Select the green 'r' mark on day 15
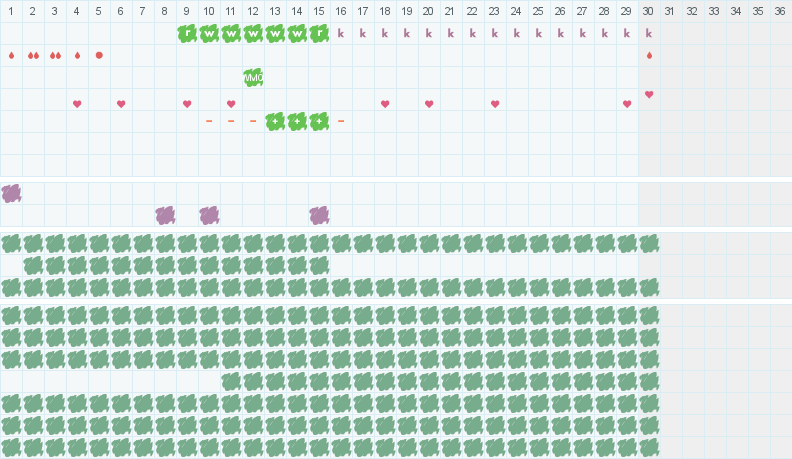 319,33
